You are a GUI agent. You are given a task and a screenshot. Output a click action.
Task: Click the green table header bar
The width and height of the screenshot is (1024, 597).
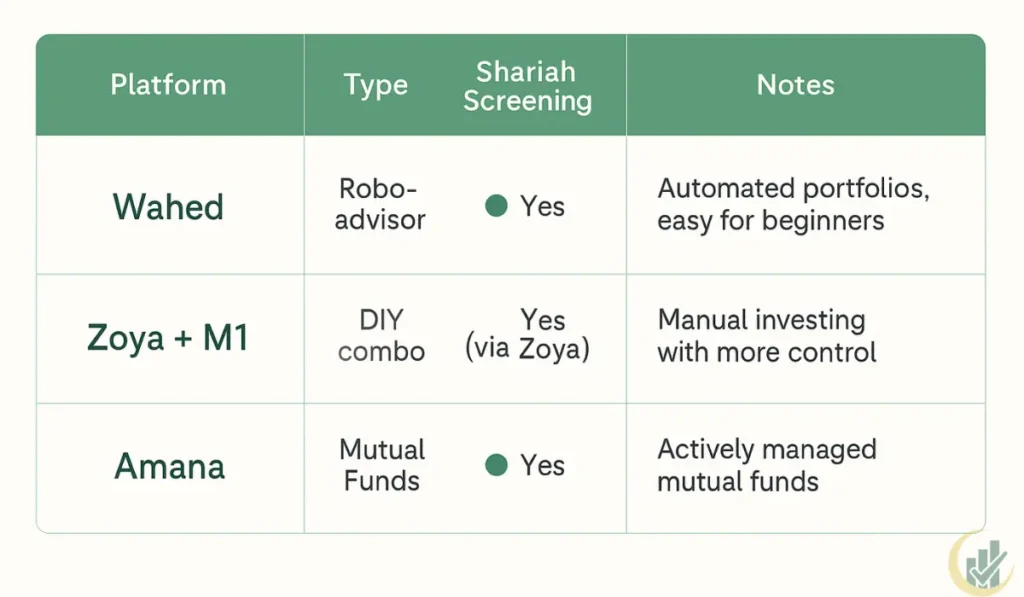511,85
